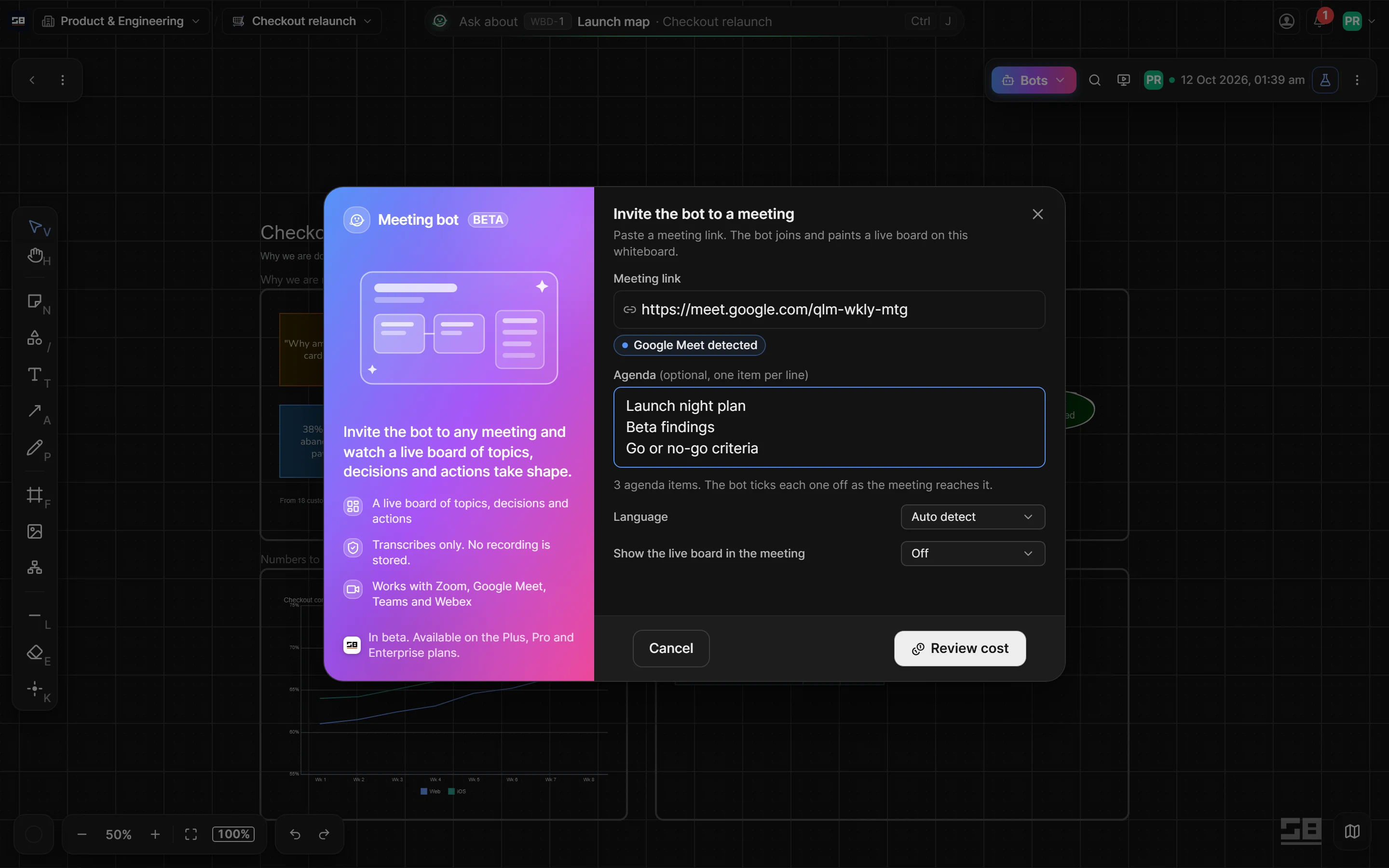
Task: Click inside the Agenda text area
Action: tap(830, 427)
